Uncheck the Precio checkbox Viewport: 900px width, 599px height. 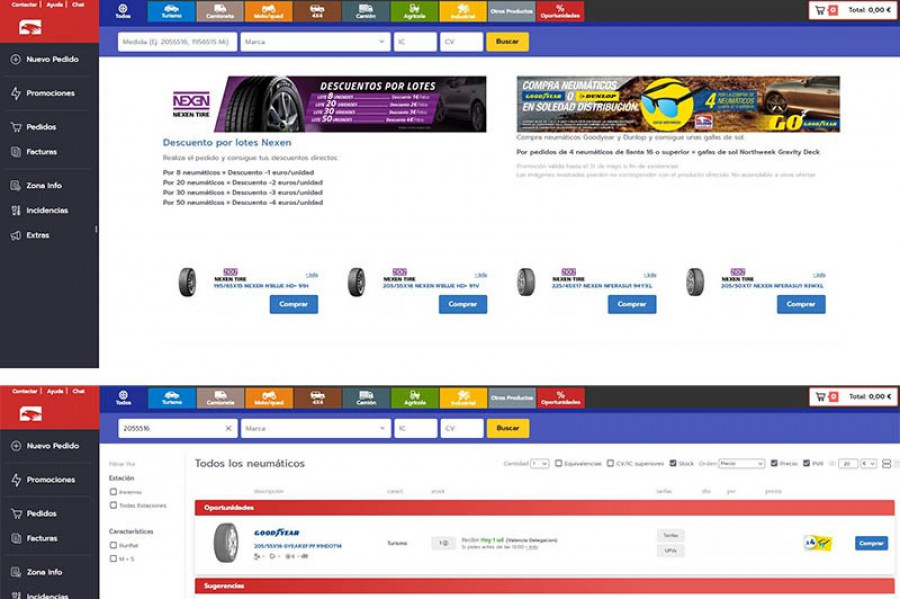pos(774,463)
